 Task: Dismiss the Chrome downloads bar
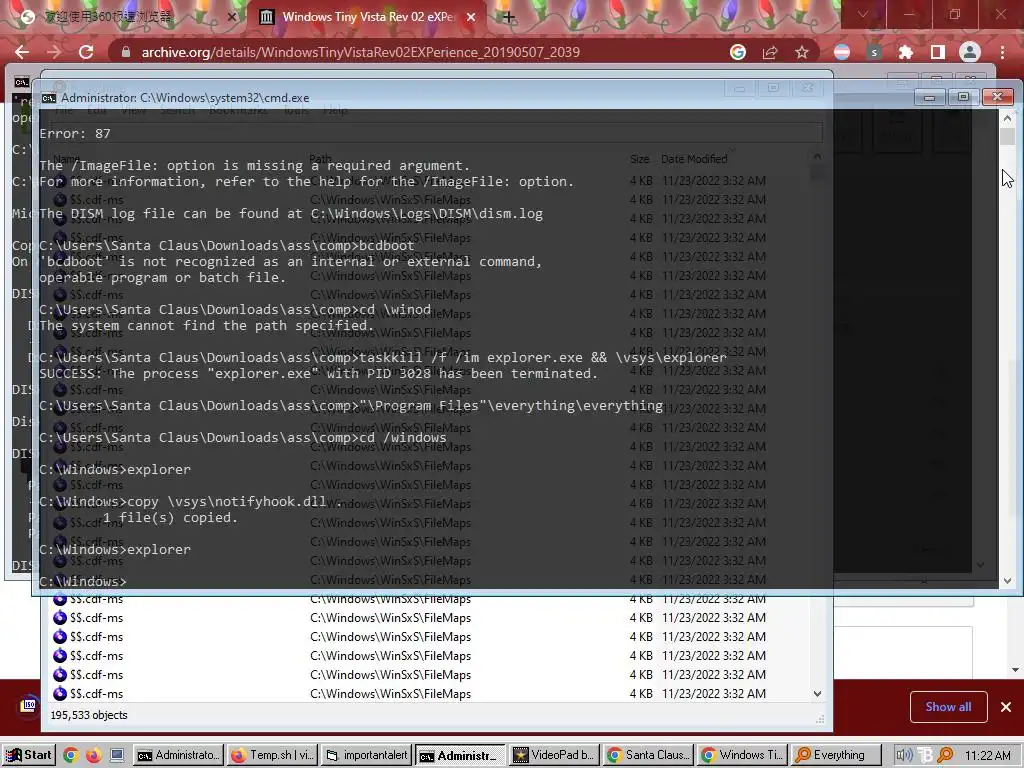point(1006,707)
